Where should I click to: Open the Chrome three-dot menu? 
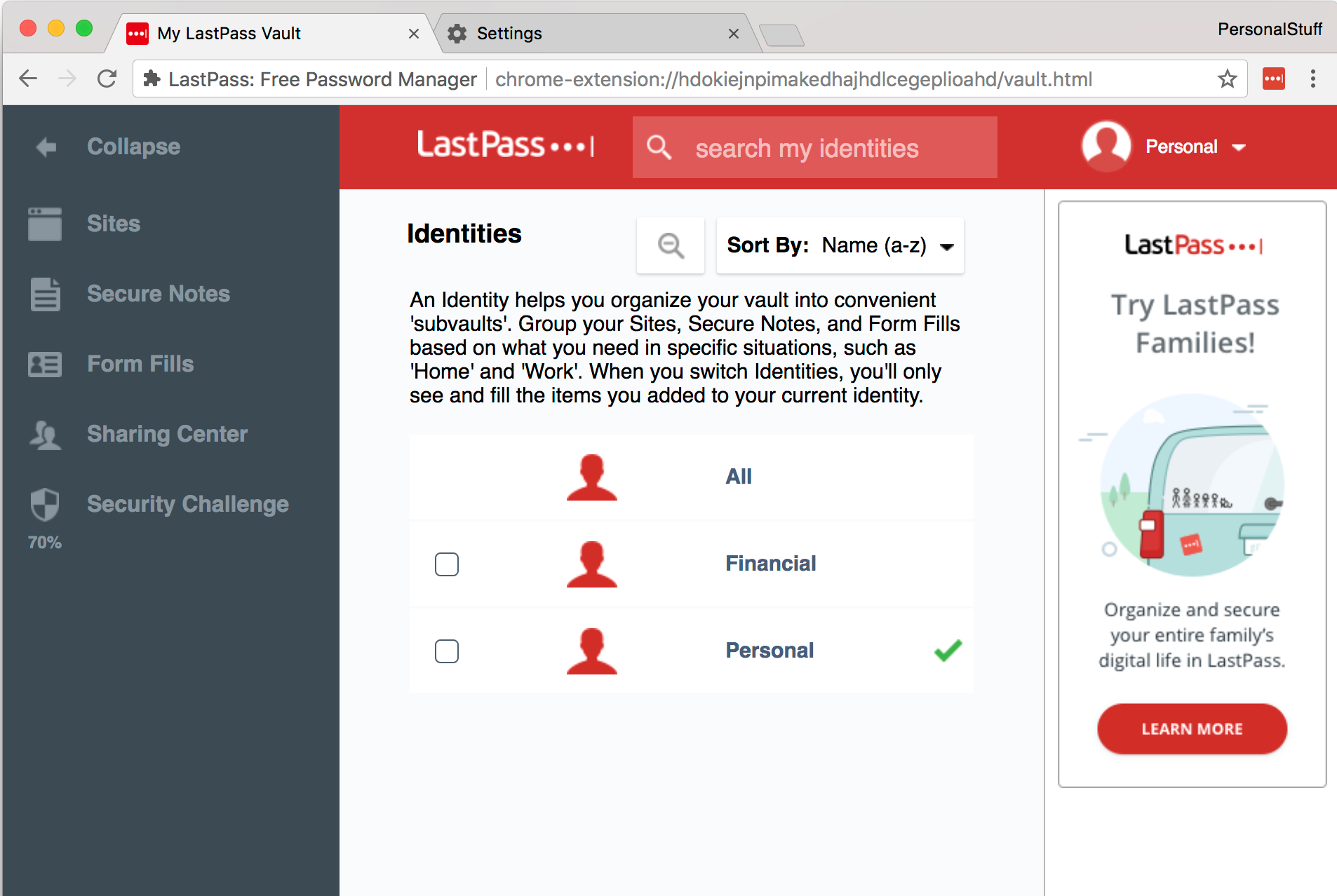[1313, 79]
